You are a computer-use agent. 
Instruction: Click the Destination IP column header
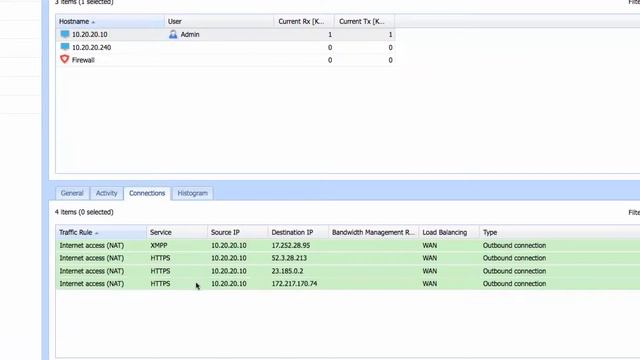[298, 232]
